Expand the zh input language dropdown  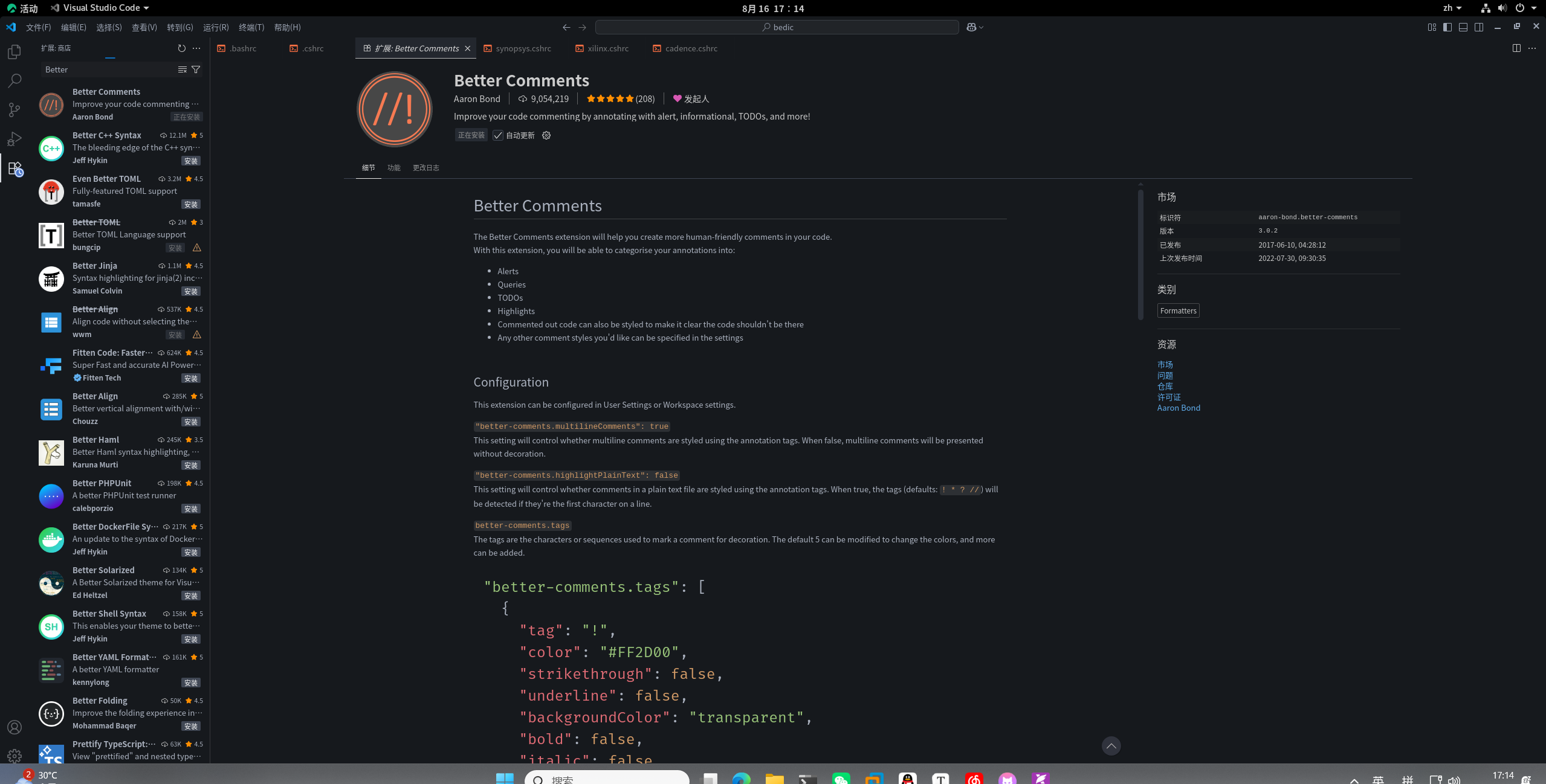tap(1452, 8)
